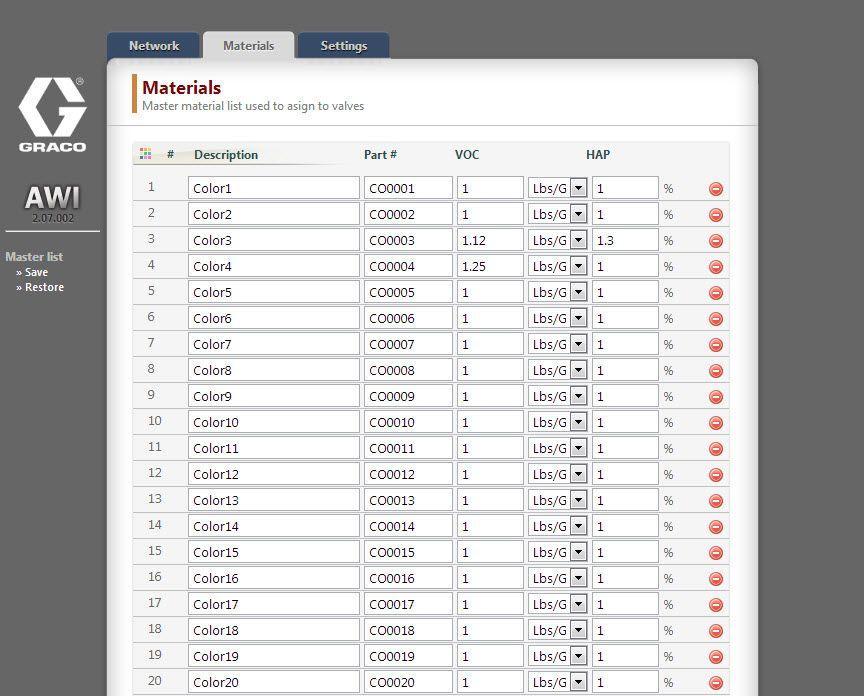Click the VOC value field for Color20
864x696 pixels.
[490, 682]
